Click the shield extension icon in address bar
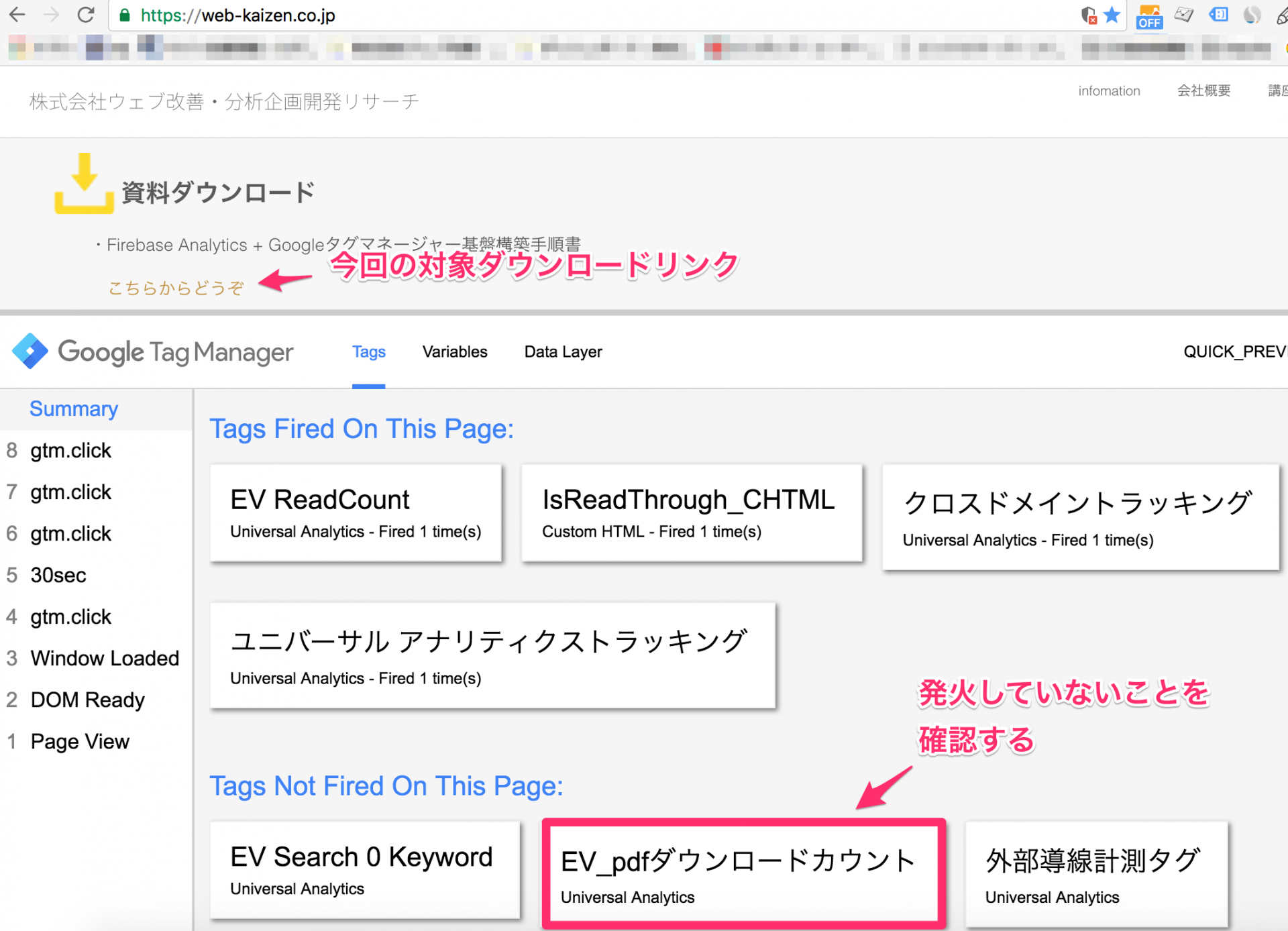This screenshot has width=1288, height=931. (1088, 15)
